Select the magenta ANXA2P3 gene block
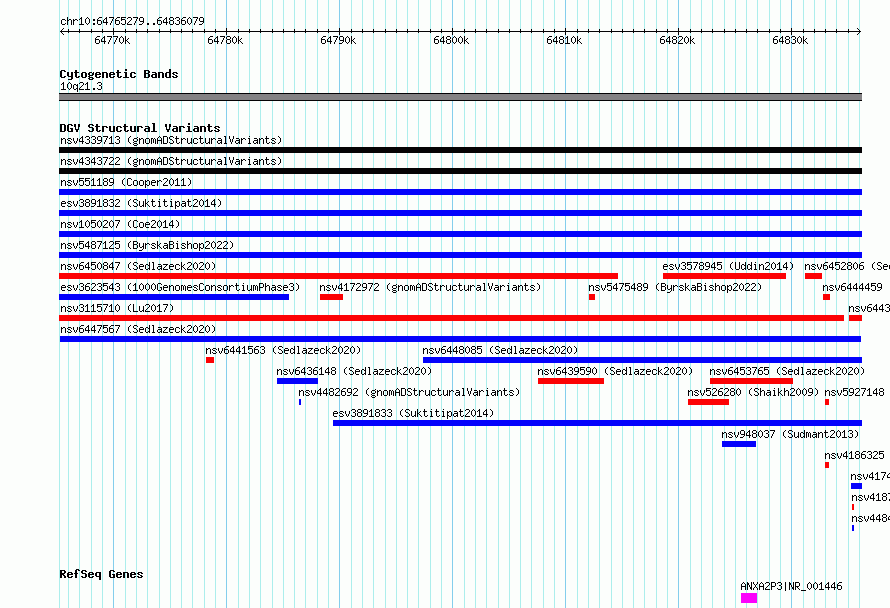 tap(749, 598)
